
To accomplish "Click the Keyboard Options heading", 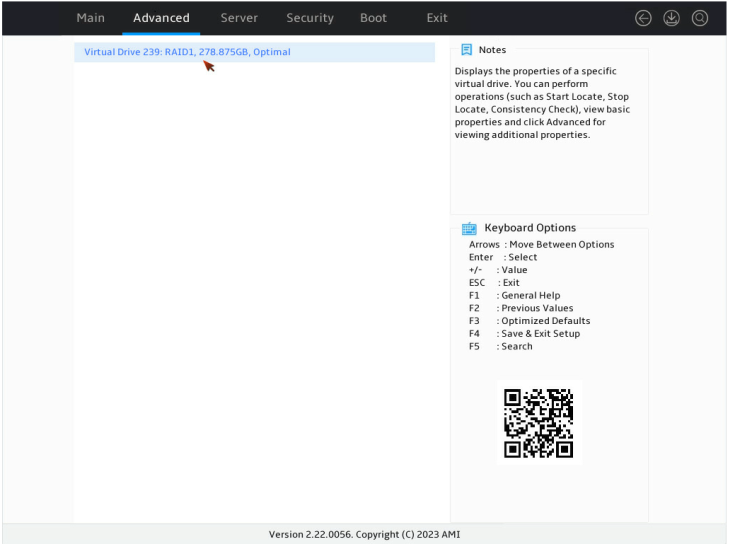I will pyautogui.click(x=530, y=228).
